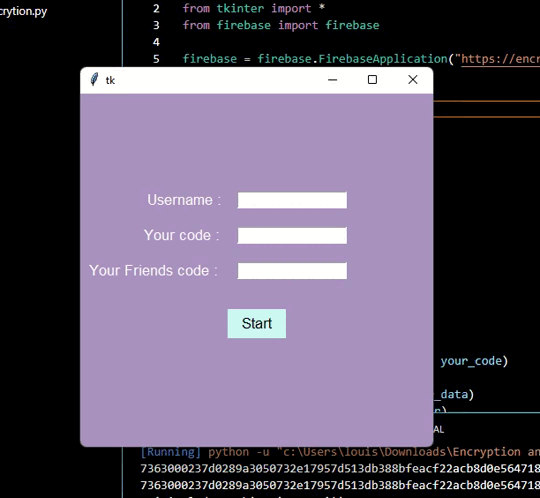Click the Username input field
540x498 pixels.
[x=292, y=200]
